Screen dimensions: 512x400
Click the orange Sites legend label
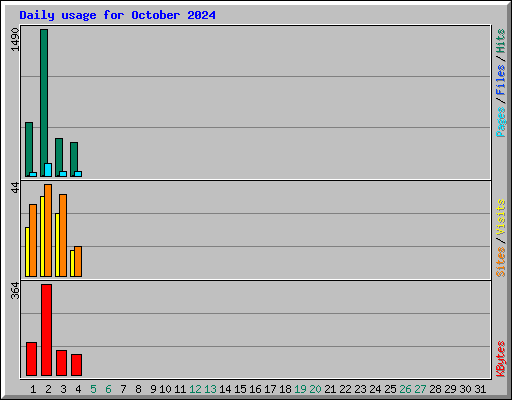click(501, 262)
